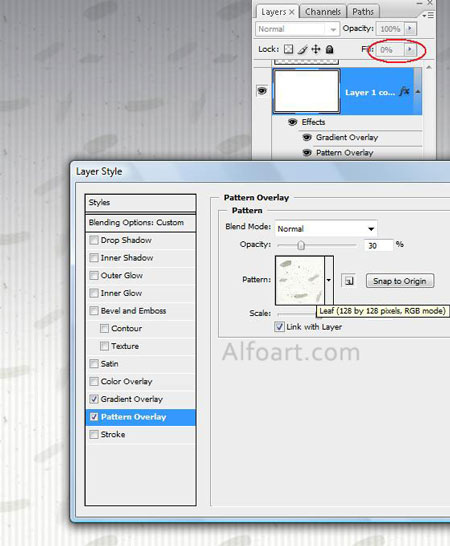Switch to the Channels tab
This screenshot has width=450, height=546.
pyautogui.click(x=323, y=12)
